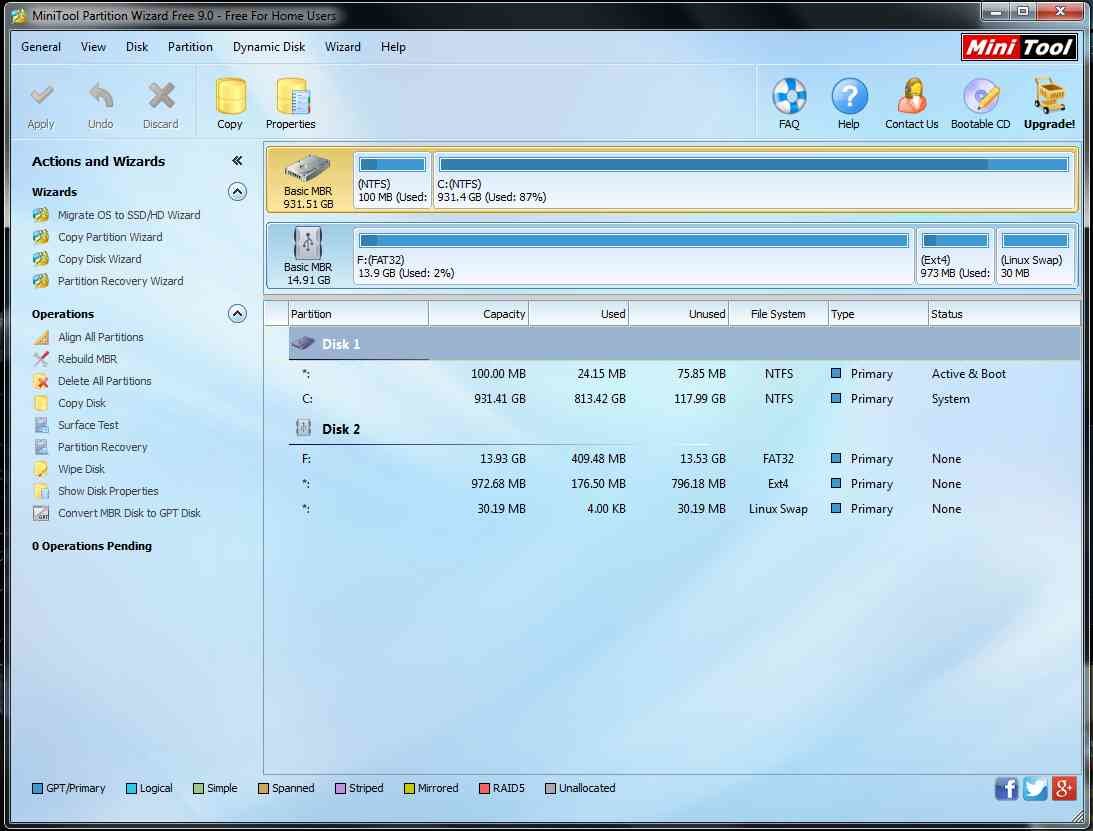
Task: Select the Disk 1 row in list
Action: click(684, 344)
